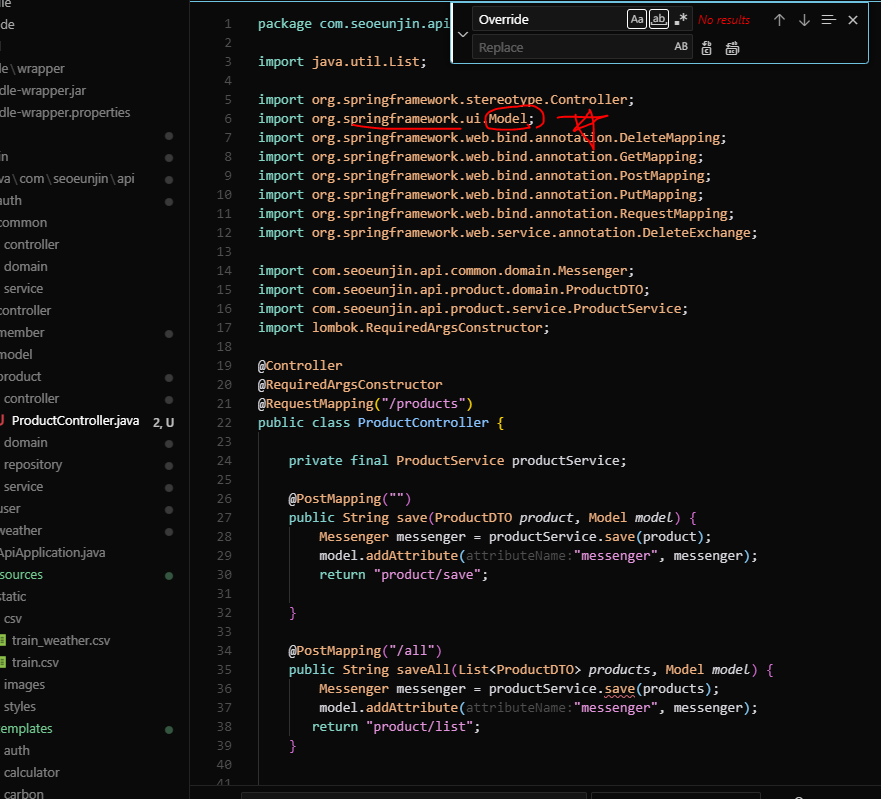Open ProductController.java in the explorer
The image size is (881, 799).
[75, 421]
